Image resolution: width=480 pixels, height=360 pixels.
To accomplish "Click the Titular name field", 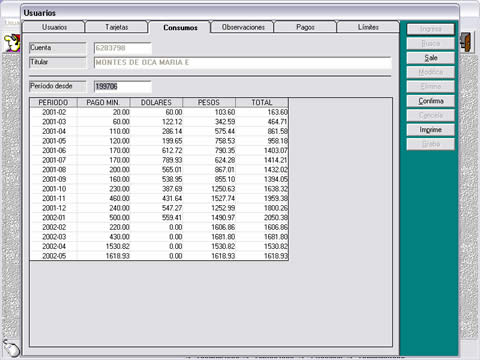I will [243, 63].
